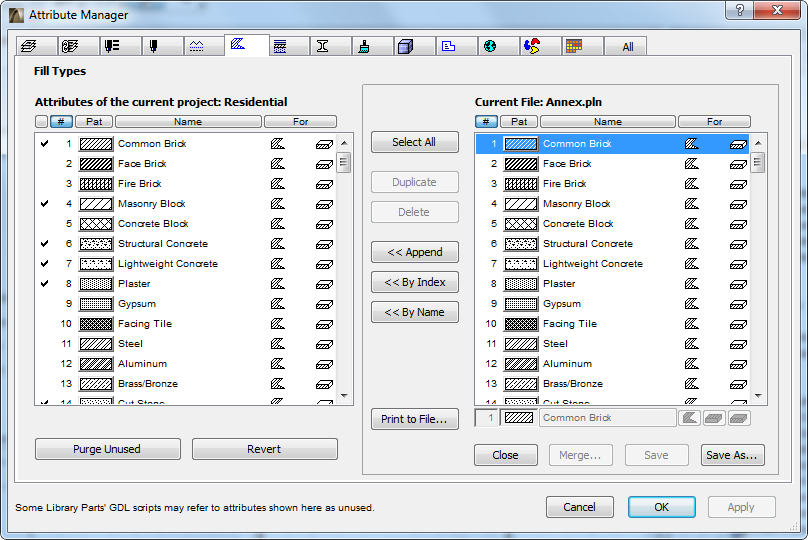Image resolution: width=808 pixels, height=540 pixels.
Task: Open the Pen Sets tab
Action: click(121, 46)
